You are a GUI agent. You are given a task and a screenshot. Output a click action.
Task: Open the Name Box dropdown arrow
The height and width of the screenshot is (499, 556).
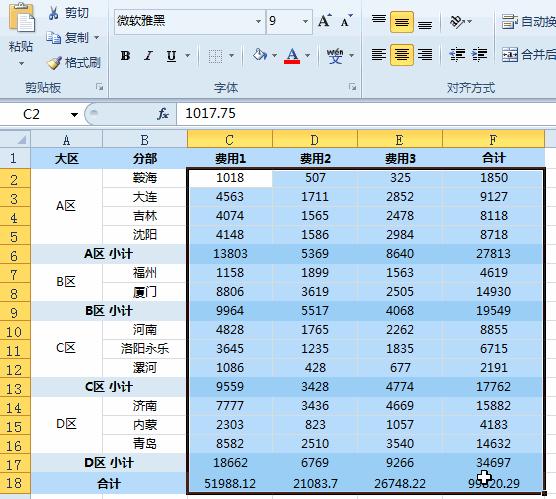[74, 115]
